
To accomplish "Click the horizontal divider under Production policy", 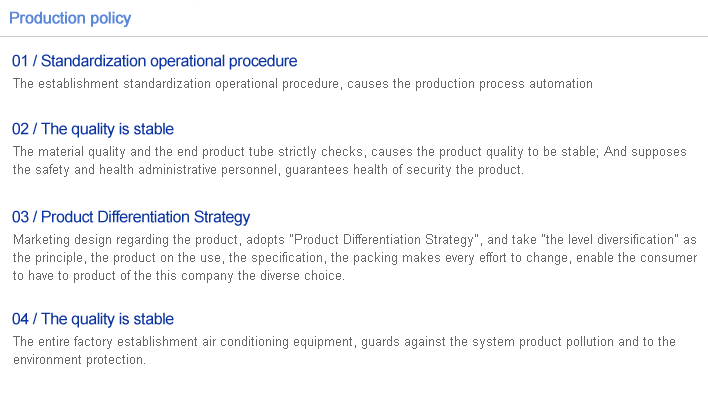I will pos(354,36).
